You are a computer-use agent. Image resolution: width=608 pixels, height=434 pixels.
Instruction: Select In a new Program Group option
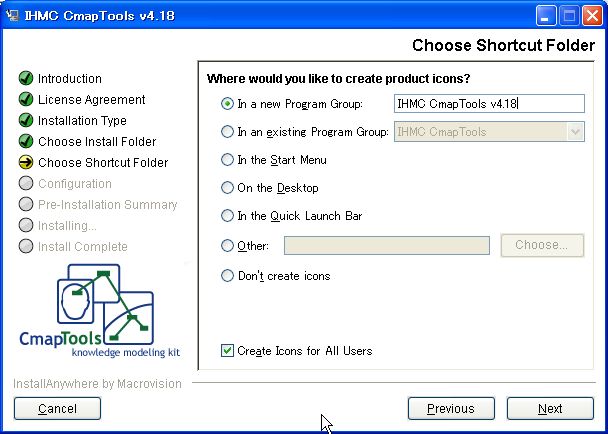coord(227,103)
